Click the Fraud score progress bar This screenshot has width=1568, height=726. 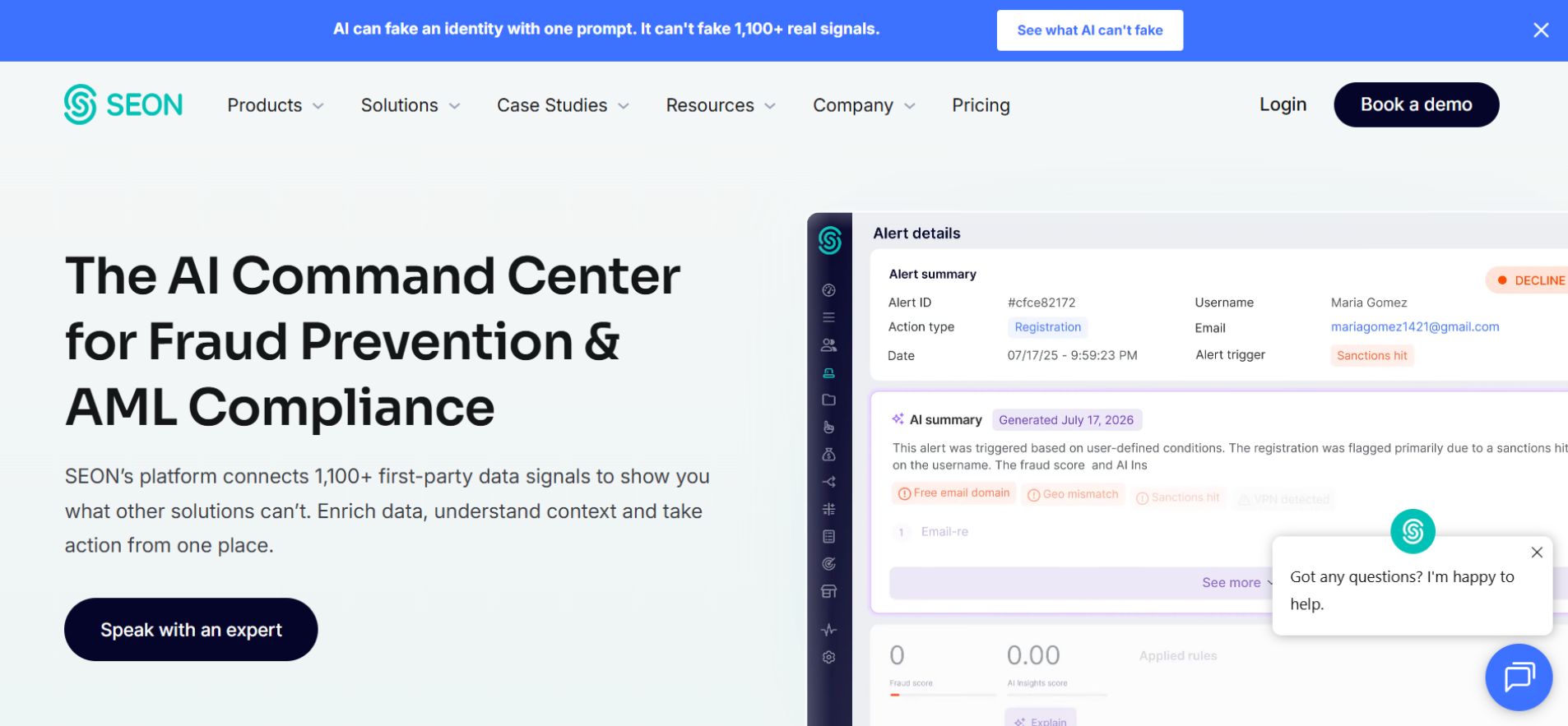click(x=942, y=695)
